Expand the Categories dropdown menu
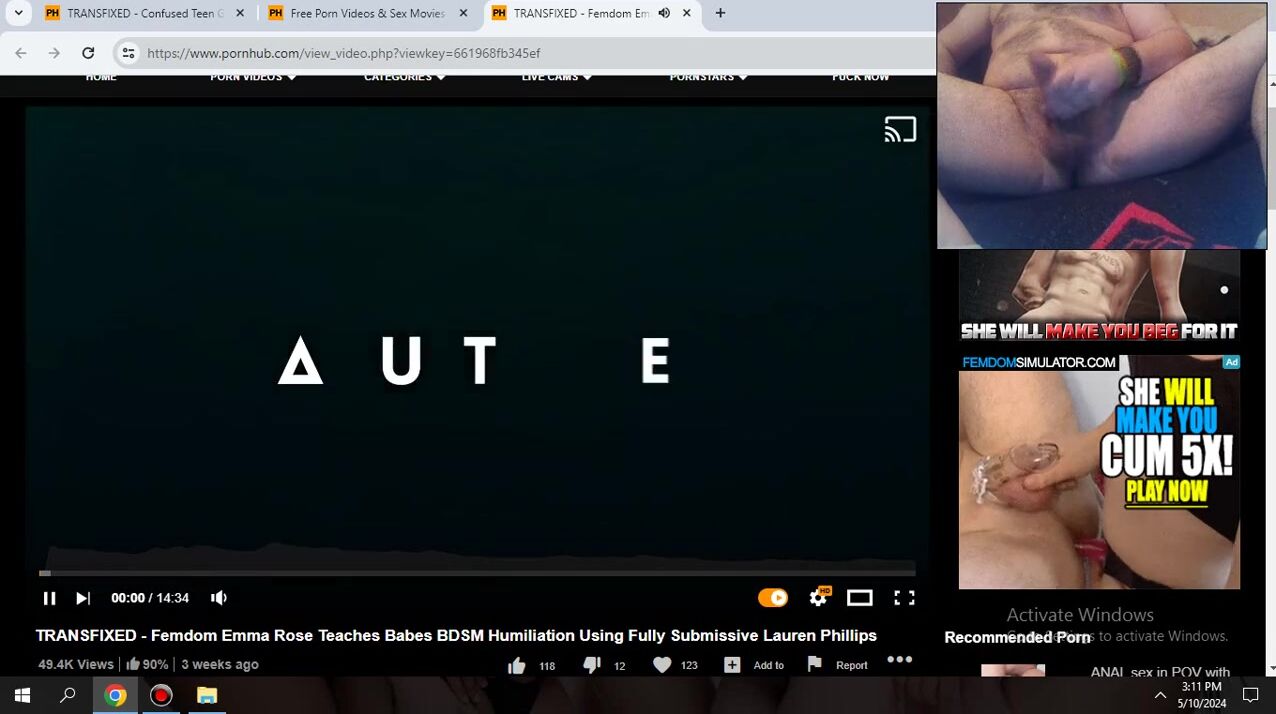 click(404, 77)
